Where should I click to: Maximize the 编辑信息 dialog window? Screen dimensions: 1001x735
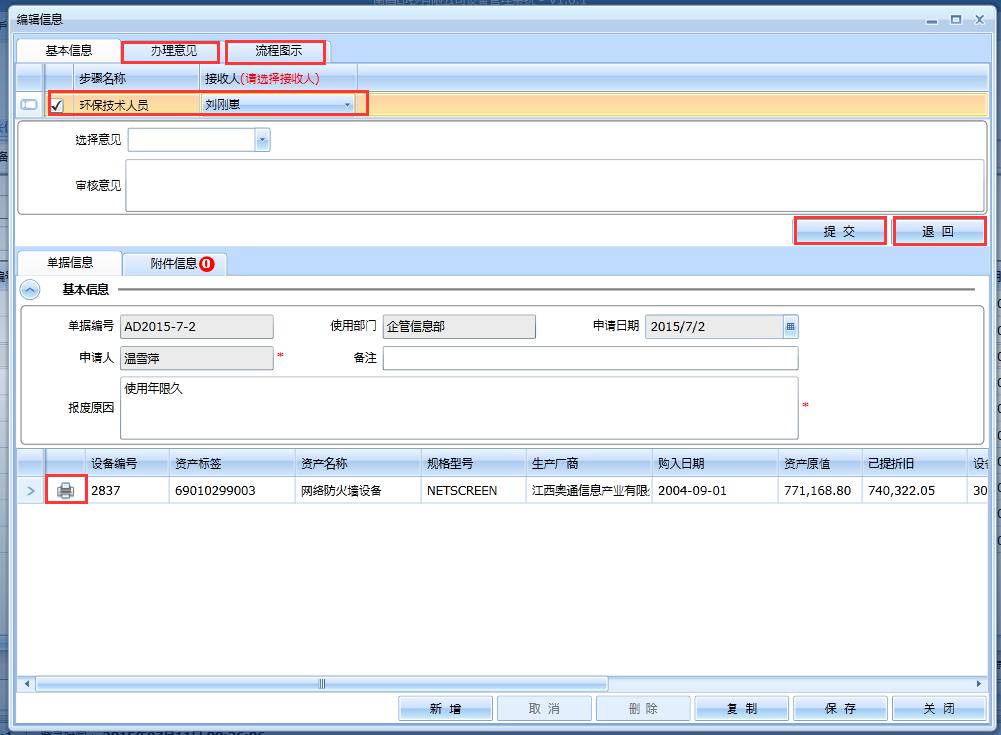pyautogui.click(x=956, y=19)
